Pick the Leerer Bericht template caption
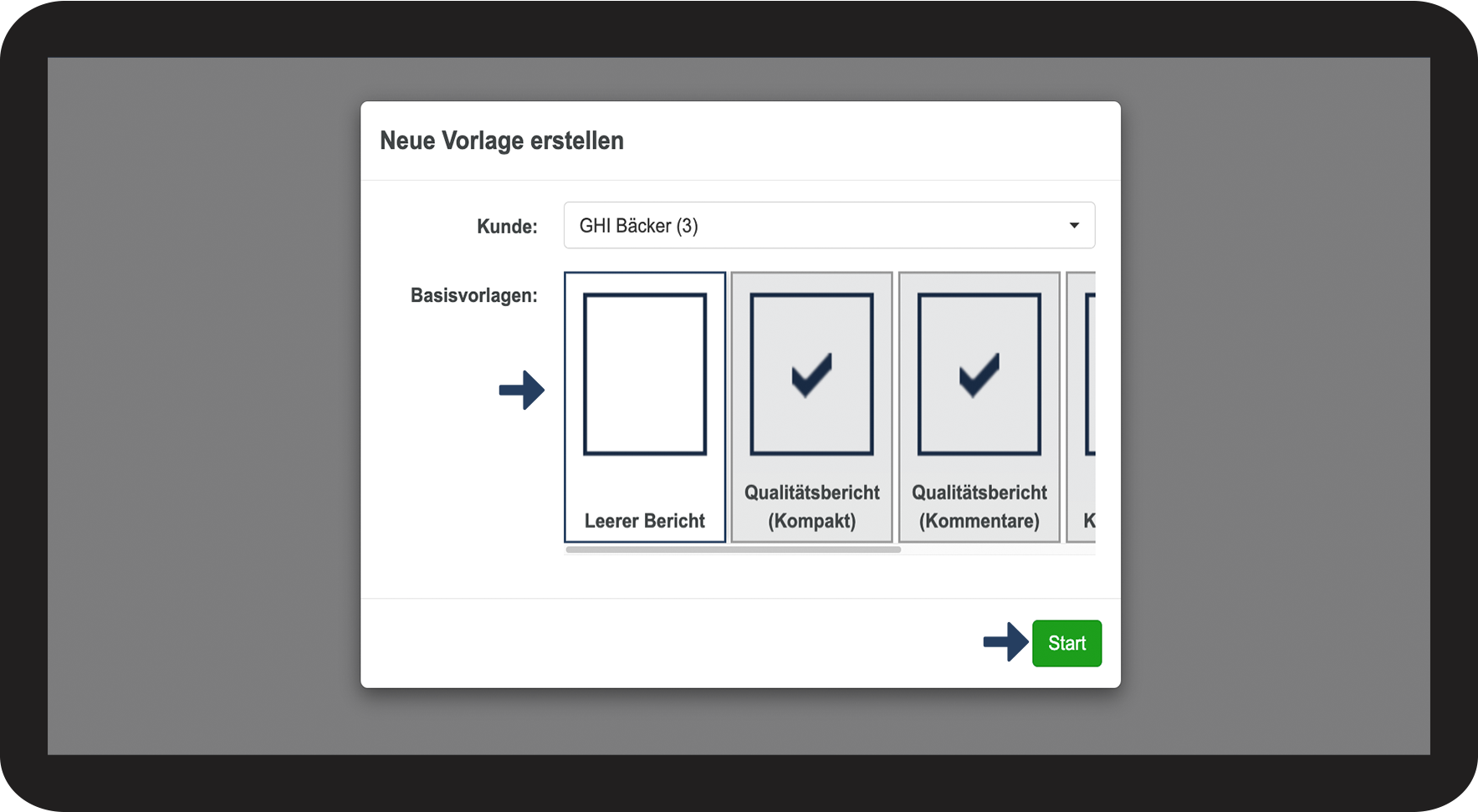 click(645, 521)
